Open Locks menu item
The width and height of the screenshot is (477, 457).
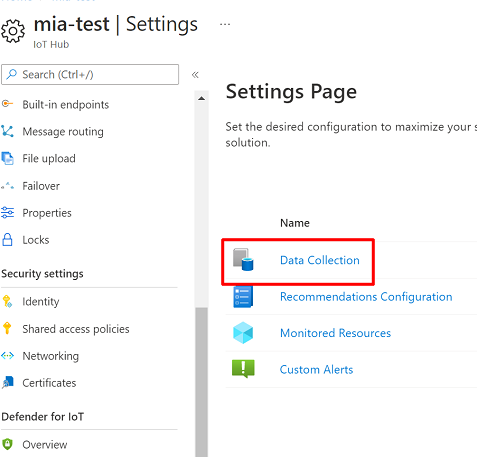pyautogui.click(x=36, y=240)
